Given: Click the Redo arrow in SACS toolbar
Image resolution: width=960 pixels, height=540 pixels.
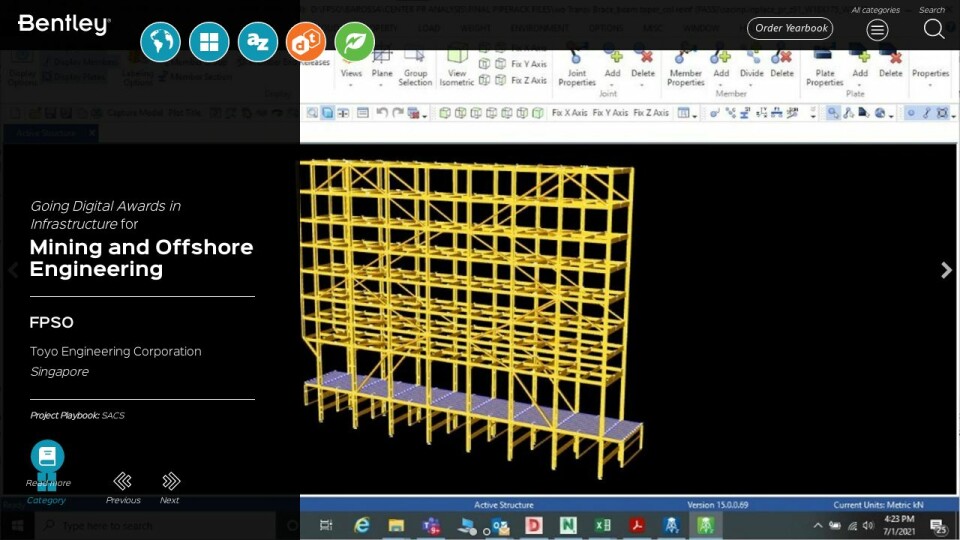Looking at the screenshot, I should point(397,113).
